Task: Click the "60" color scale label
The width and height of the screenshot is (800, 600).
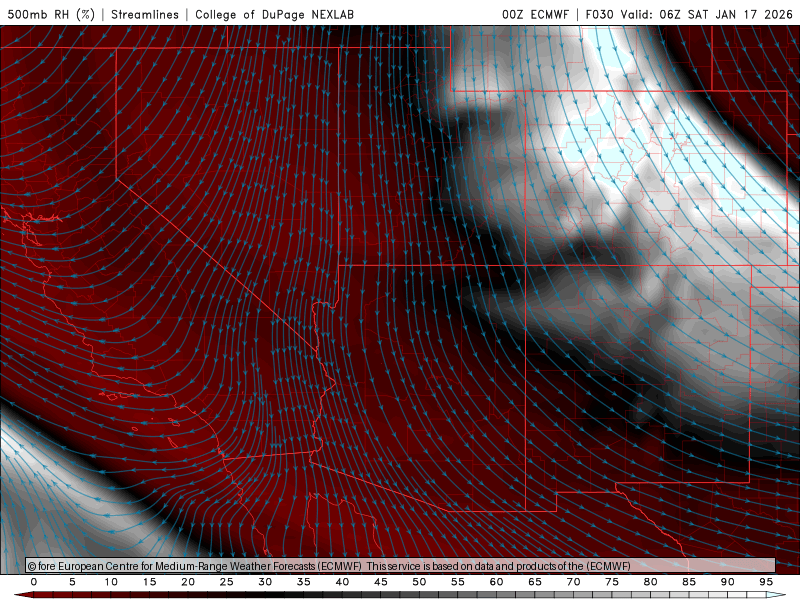Action: (x=496, y=582)
